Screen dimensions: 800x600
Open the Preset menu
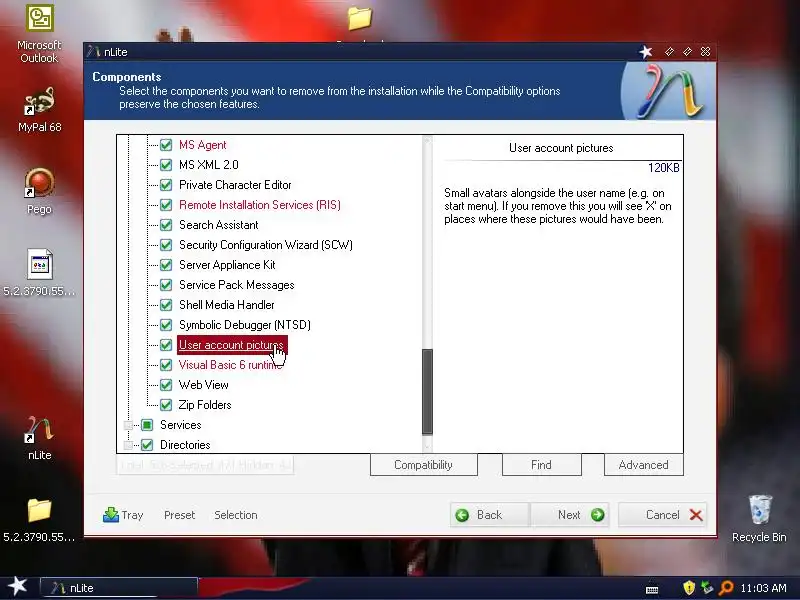[180, 515]
